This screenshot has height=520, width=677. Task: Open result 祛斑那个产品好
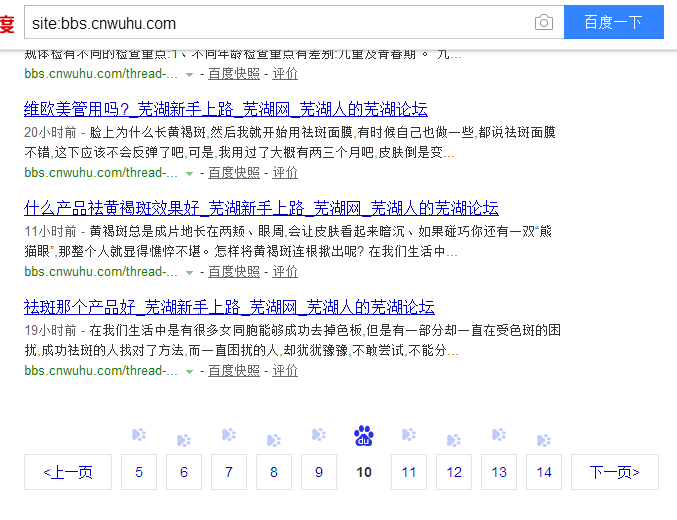tap(229, 307)
